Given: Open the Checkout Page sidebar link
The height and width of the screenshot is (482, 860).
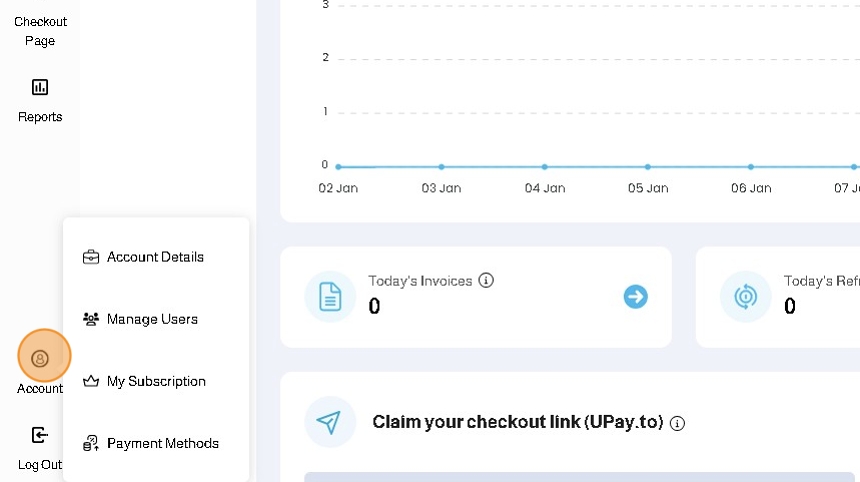Looking at the screenshot, I should pos(40,31).
